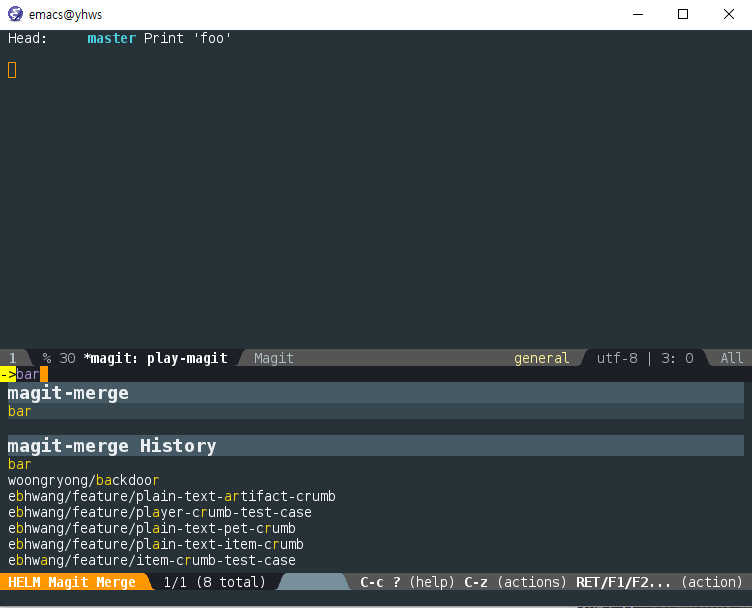
Task: Click the All position indicator
Action: tap(731, 358)
